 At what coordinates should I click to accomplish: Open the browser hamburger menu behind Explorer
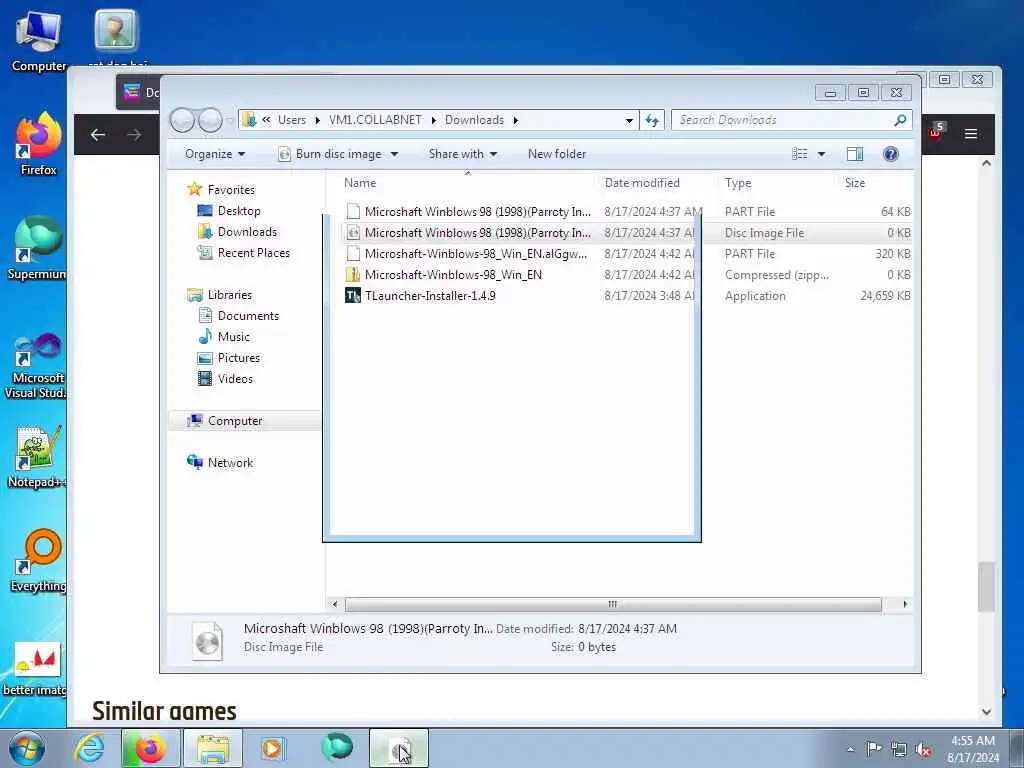(971, 134)
